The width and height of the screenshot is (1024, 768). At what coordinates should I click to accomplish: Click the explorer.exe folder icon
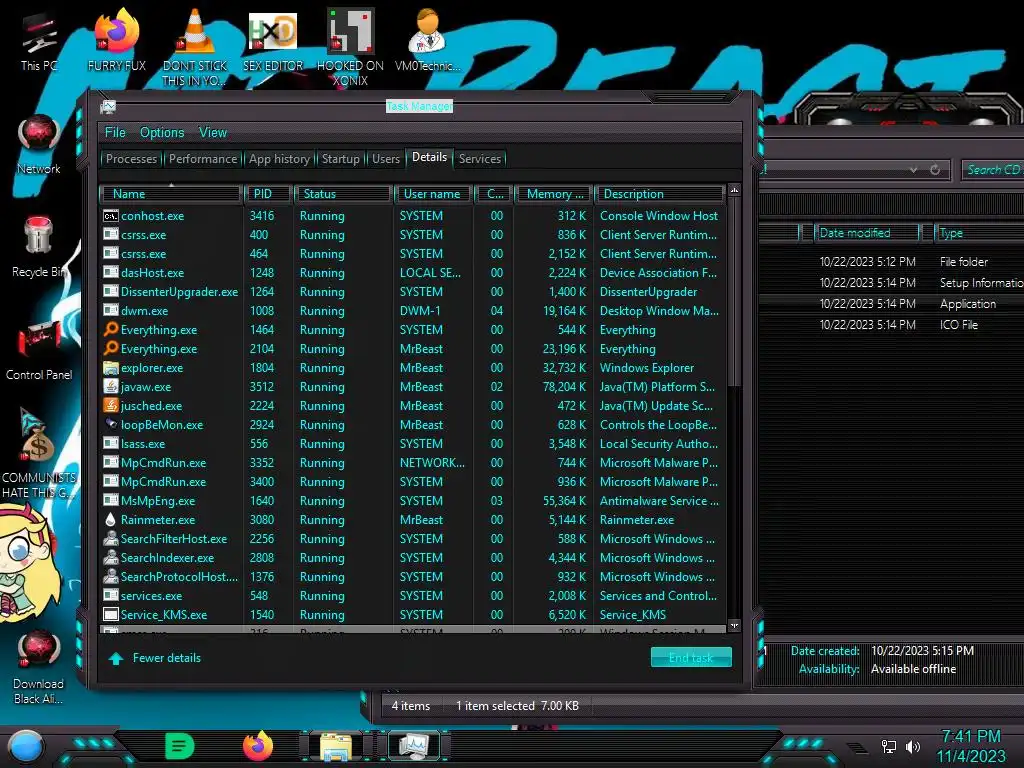(110, 368)
